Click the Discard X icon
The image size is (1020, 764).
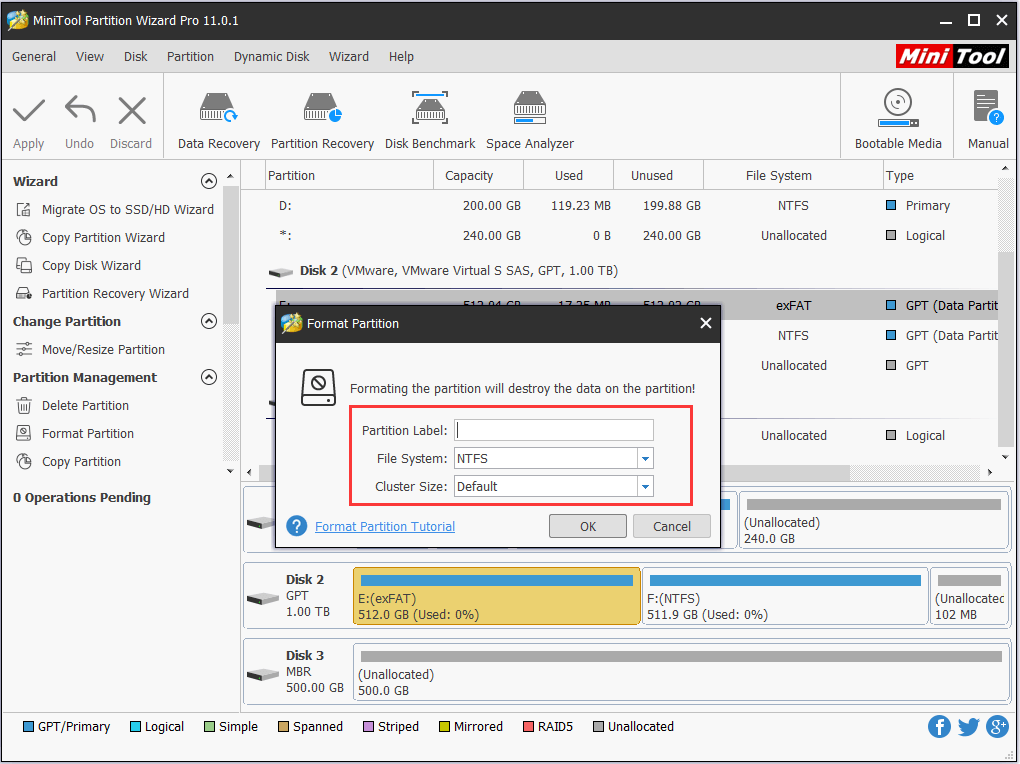[132, 110]
